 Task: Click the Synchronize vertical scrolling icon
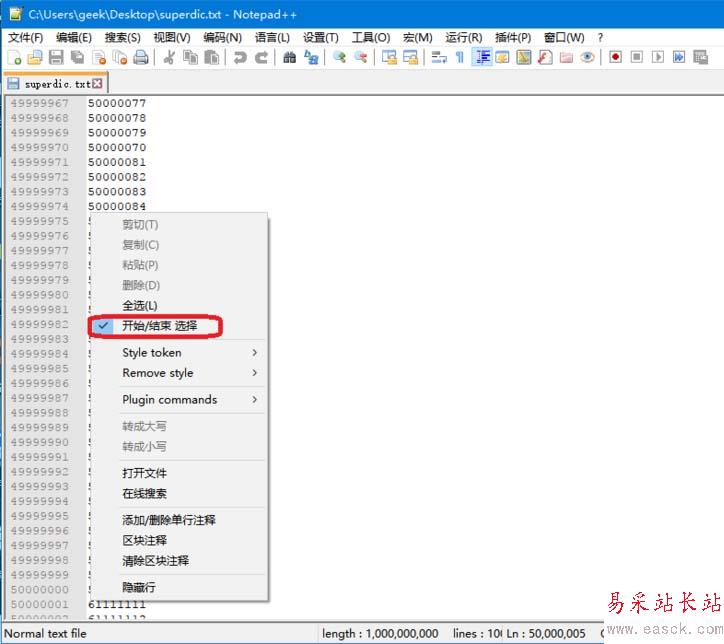[389, 58]
